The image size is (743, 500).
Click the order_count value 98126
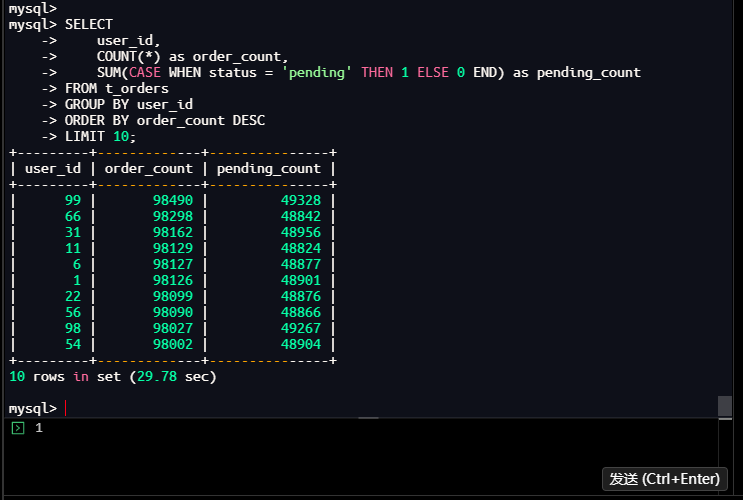173,281
